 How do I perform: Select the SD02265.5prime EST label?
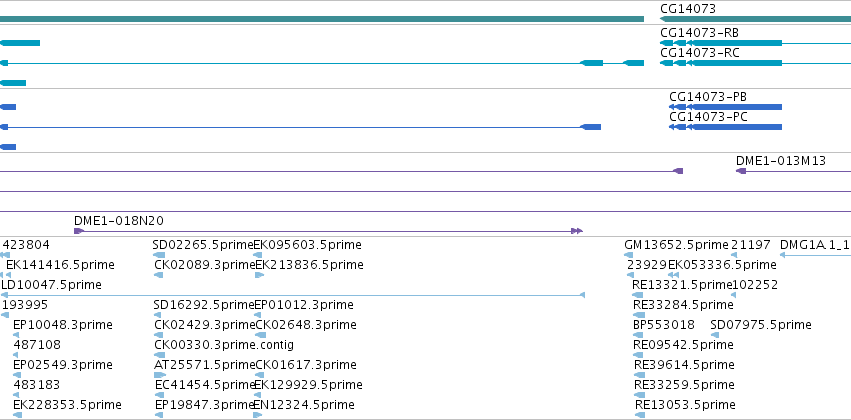click(x=203, y=245)
